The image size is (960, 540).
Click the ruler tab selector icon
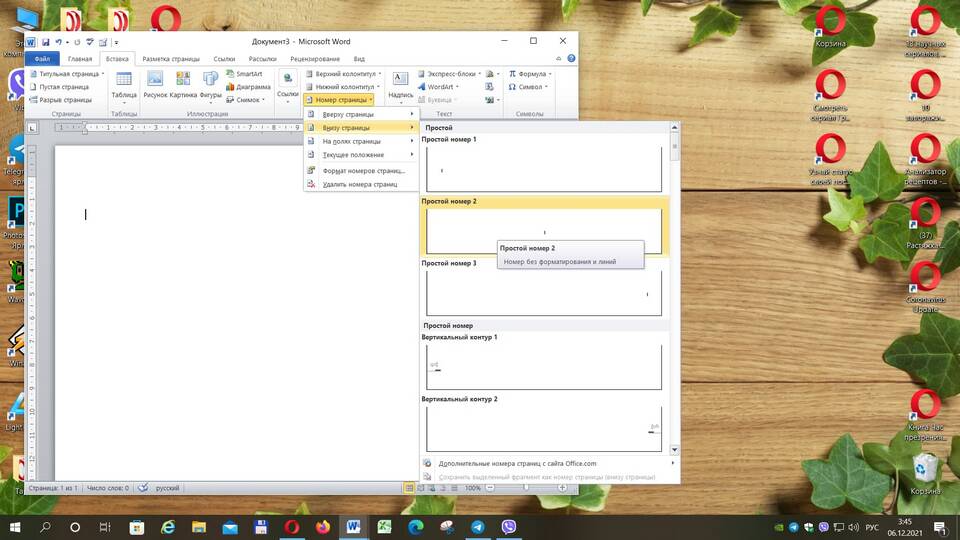[x=32, y=128]
